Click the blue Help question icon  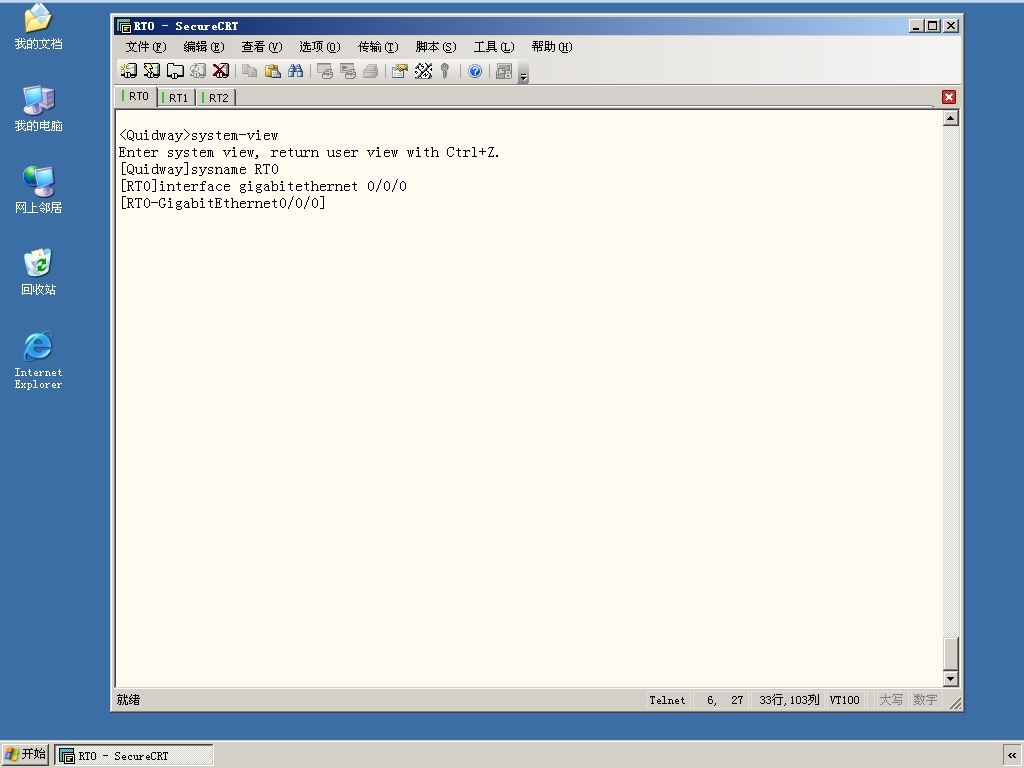tap(475, 71)
